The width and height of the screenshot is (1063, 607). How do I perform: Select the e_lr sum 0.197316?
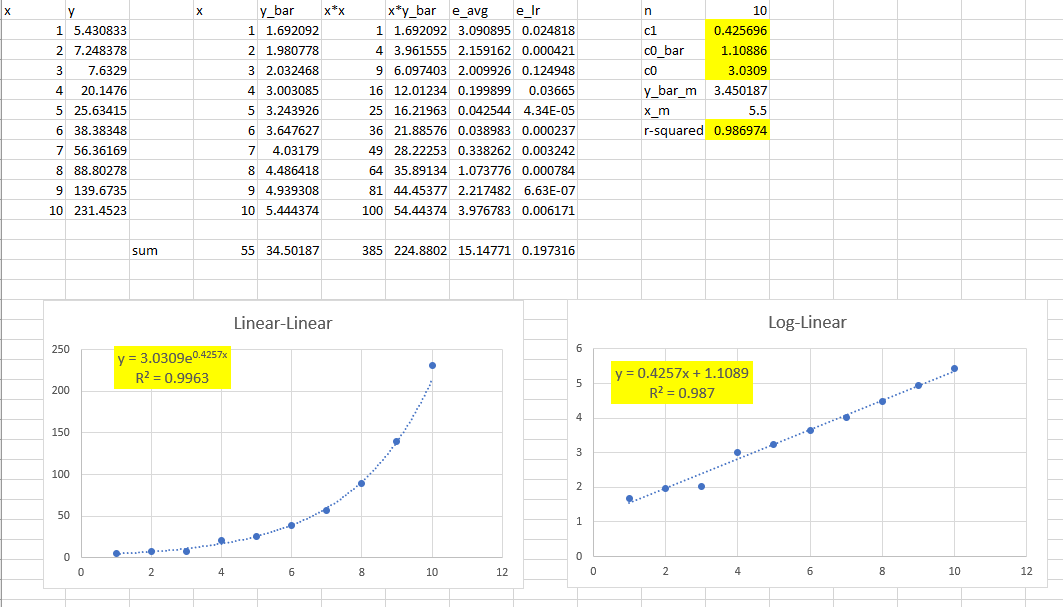(546, 250)
